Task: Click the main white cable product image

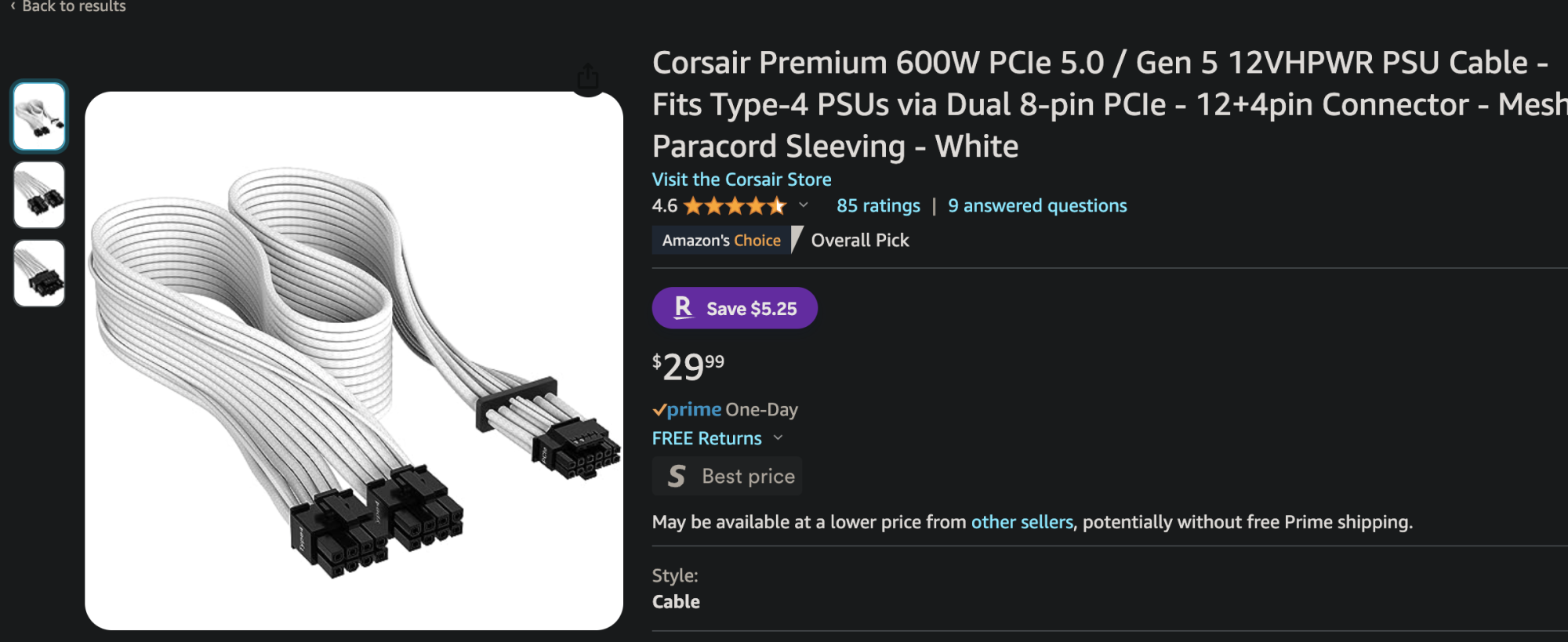Action: point(354,361)
